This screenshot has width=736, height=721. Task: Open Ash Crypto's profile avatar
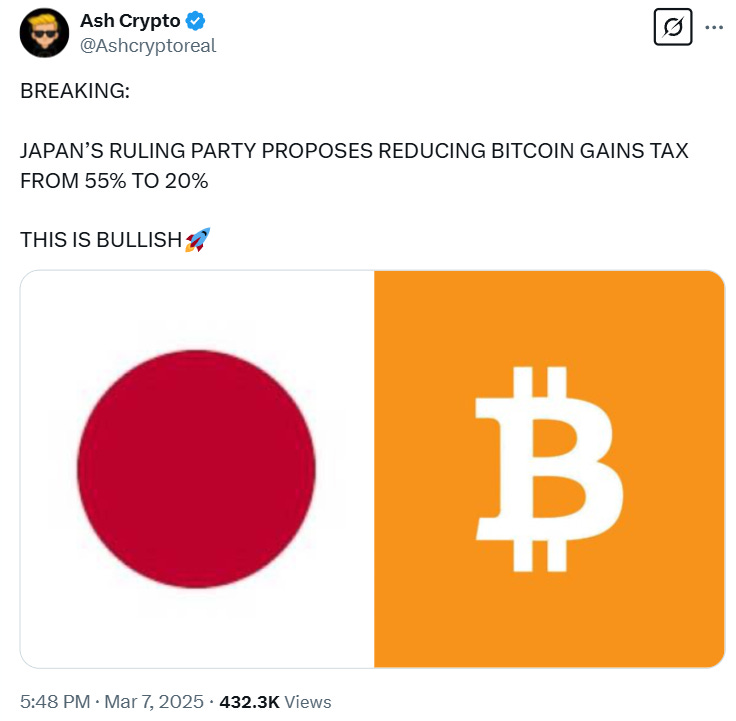click(44, 33)
